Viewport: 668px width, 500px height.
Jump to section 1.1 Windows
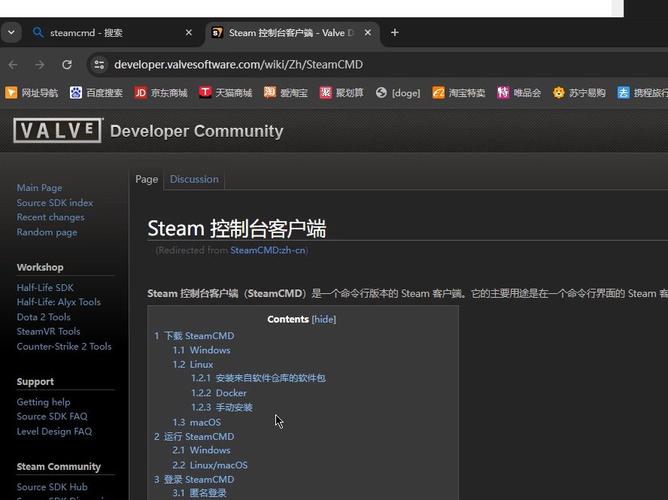pos(202,350)
